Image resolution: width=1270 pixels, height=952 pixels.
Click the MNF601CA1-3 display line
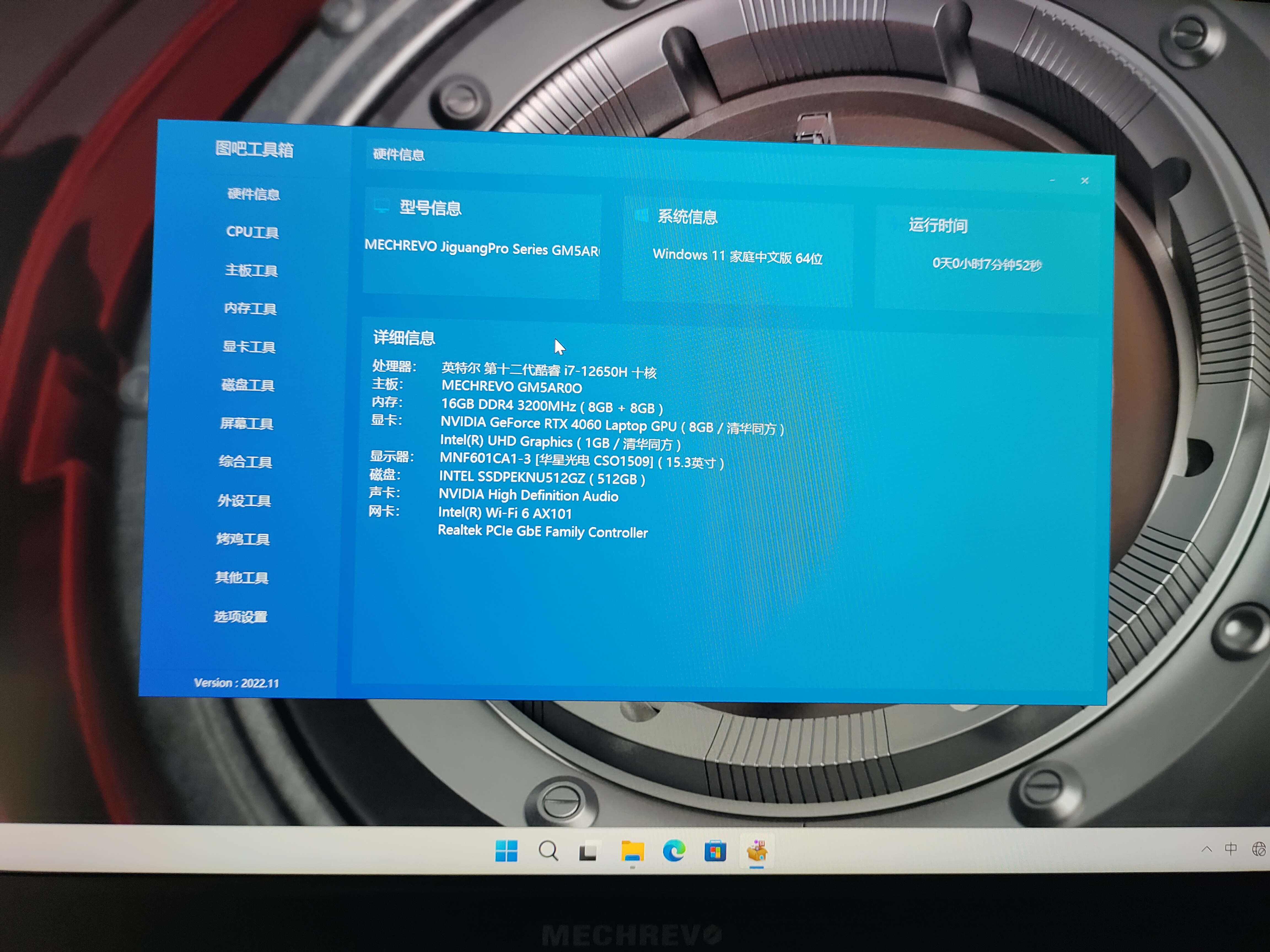coord(582,461)
